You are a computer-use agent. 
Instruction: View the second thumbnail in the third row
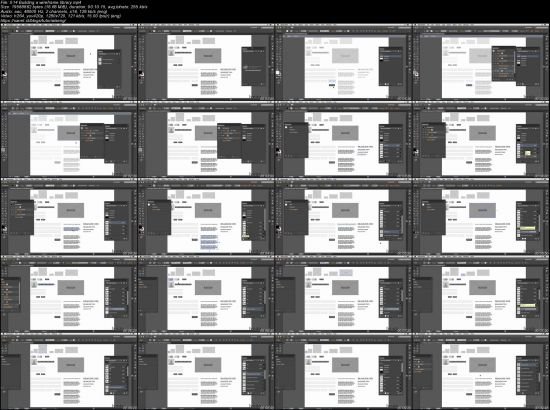pyautogui.click(x=206, y=216)
